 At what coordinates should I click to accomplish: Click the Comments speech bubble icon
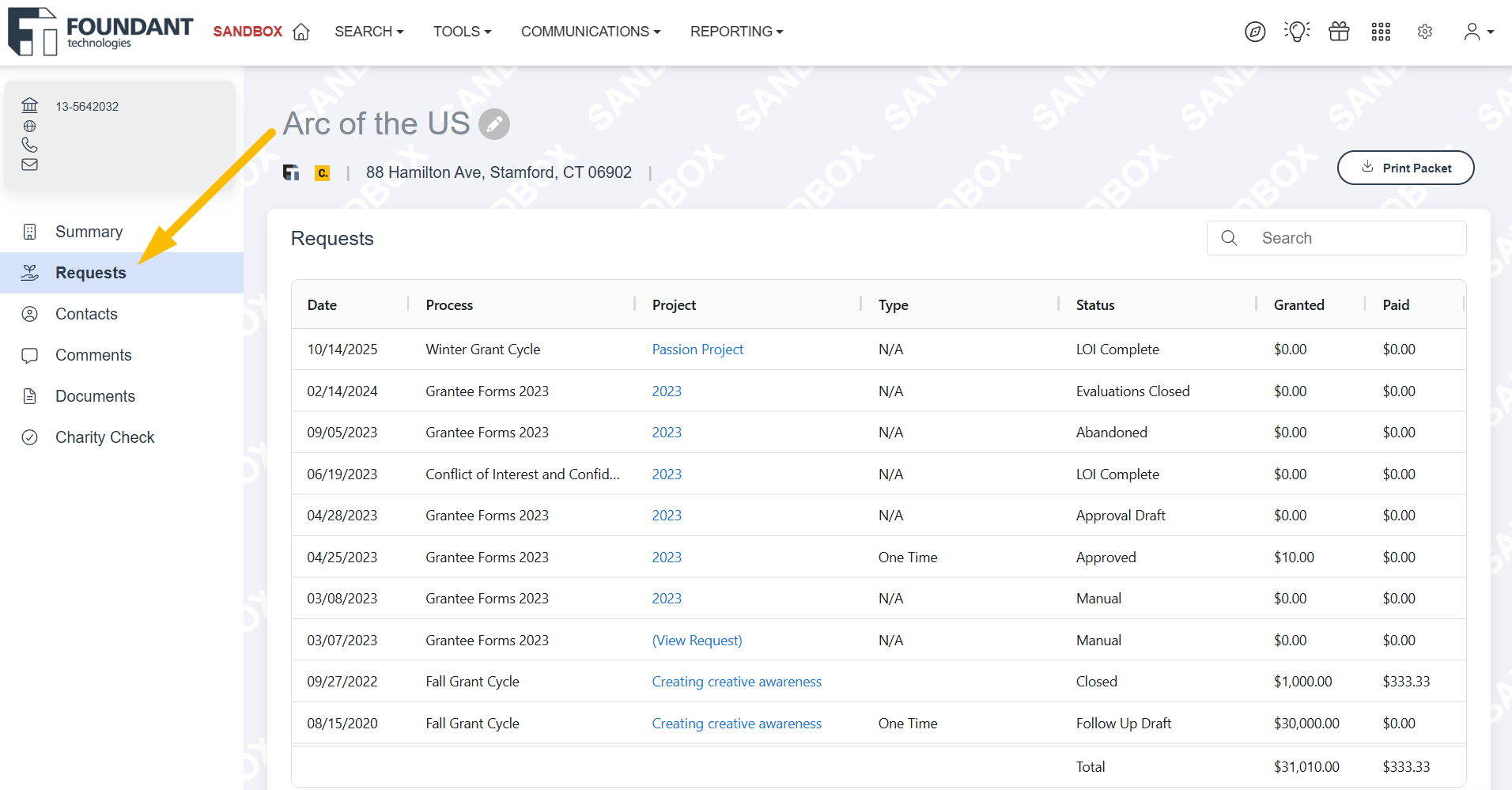(29, 355)
